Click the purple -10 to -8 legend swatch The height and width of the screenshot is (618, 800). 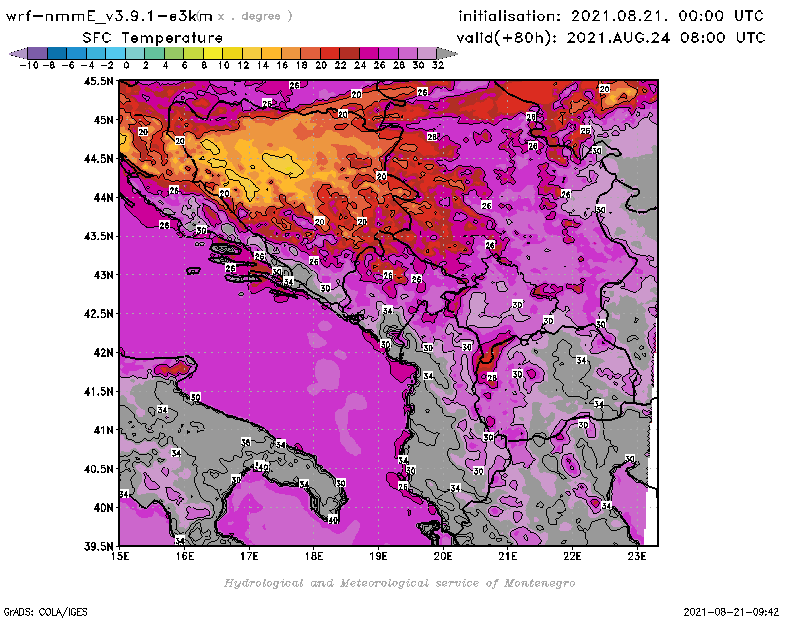[x=37, y=53]
